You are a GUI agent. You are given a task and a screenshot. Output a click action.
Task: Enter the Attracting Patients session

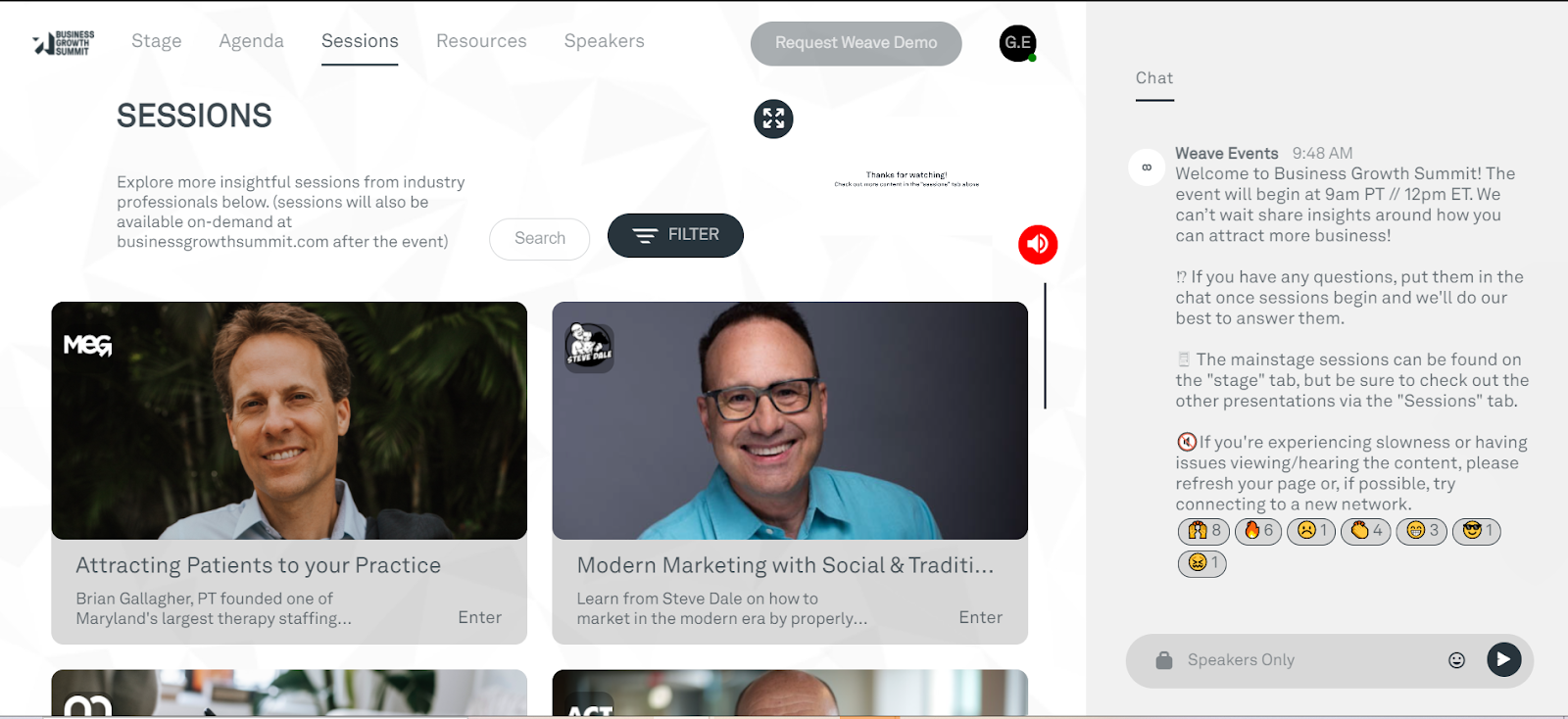click(479, 617)
